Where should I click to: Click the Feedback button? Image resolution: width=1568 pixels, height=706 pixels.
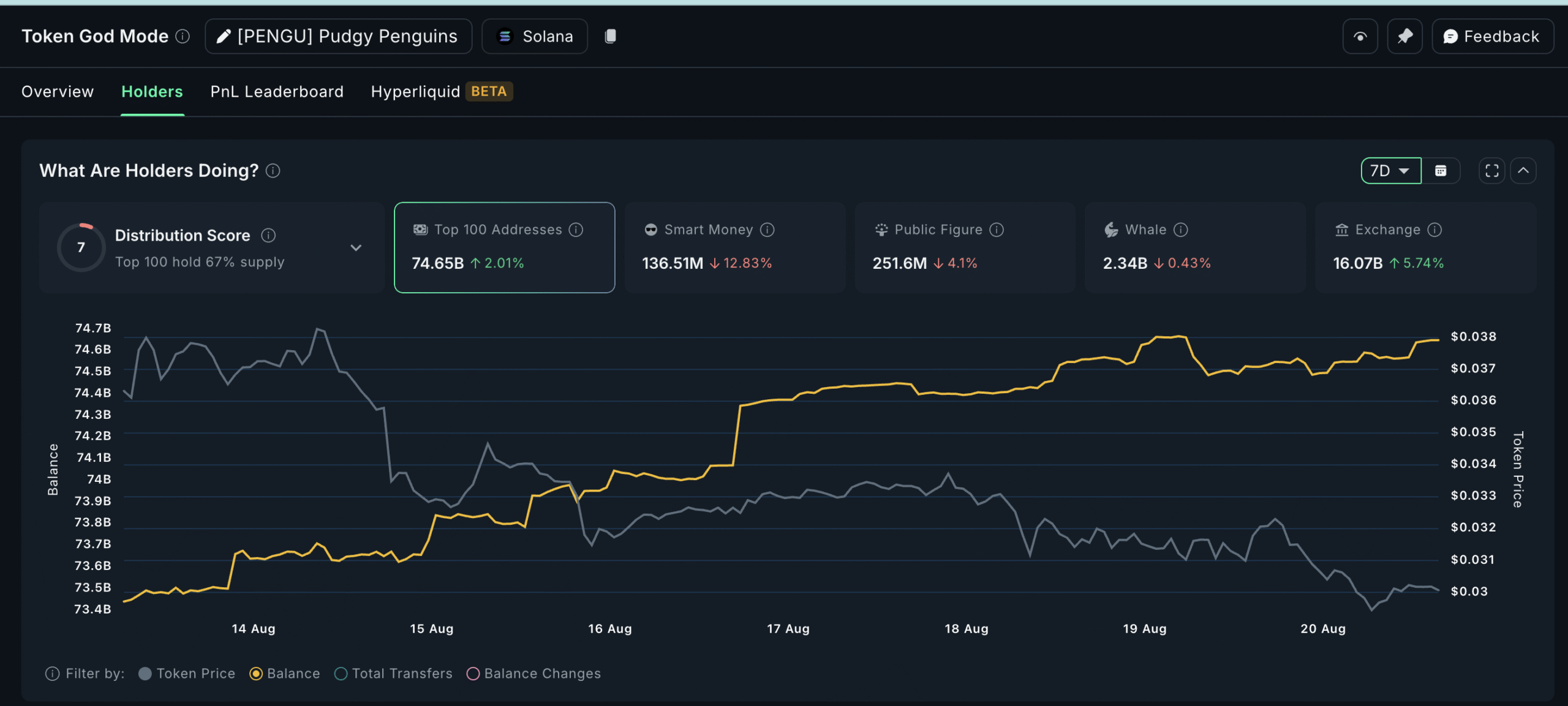click(x=1493, y=36)
